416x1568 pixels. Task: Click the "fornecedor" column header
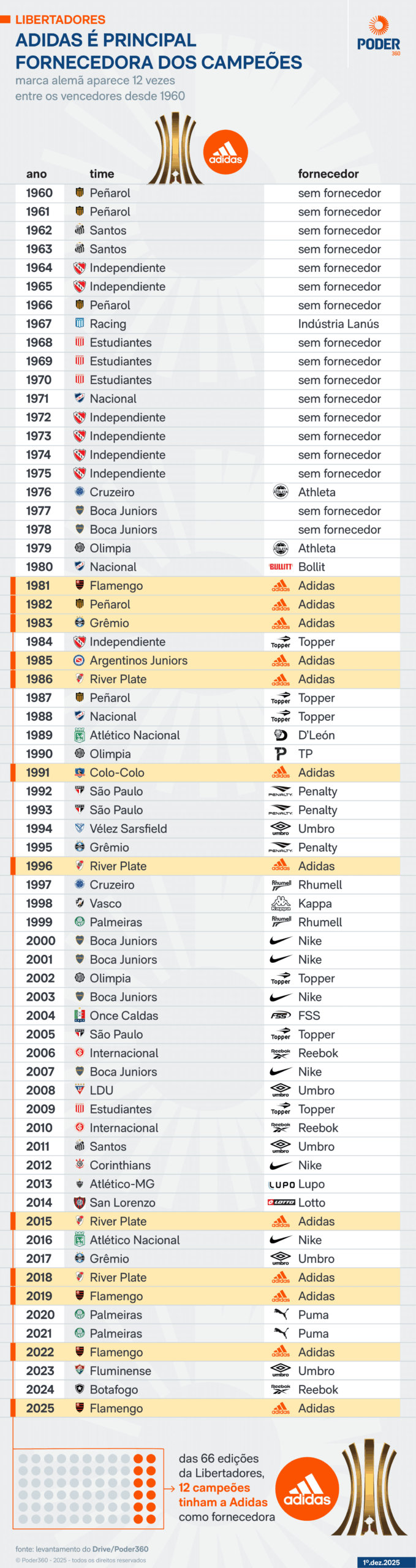point(328,174)
